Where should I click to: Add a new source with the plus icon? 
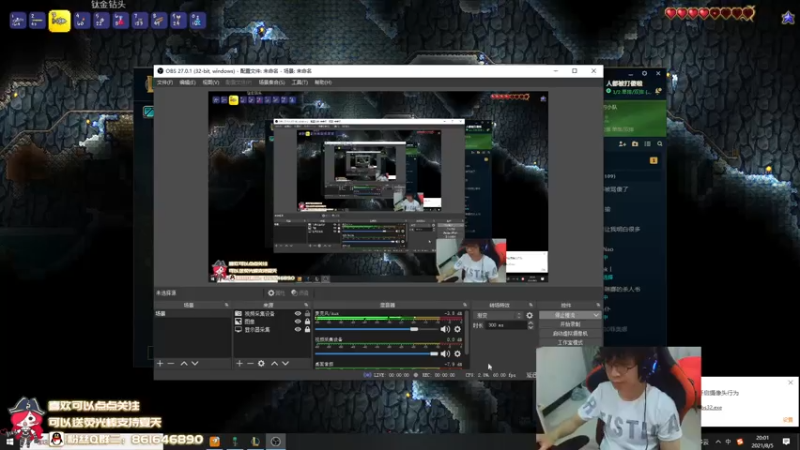(x=239, y=363)
